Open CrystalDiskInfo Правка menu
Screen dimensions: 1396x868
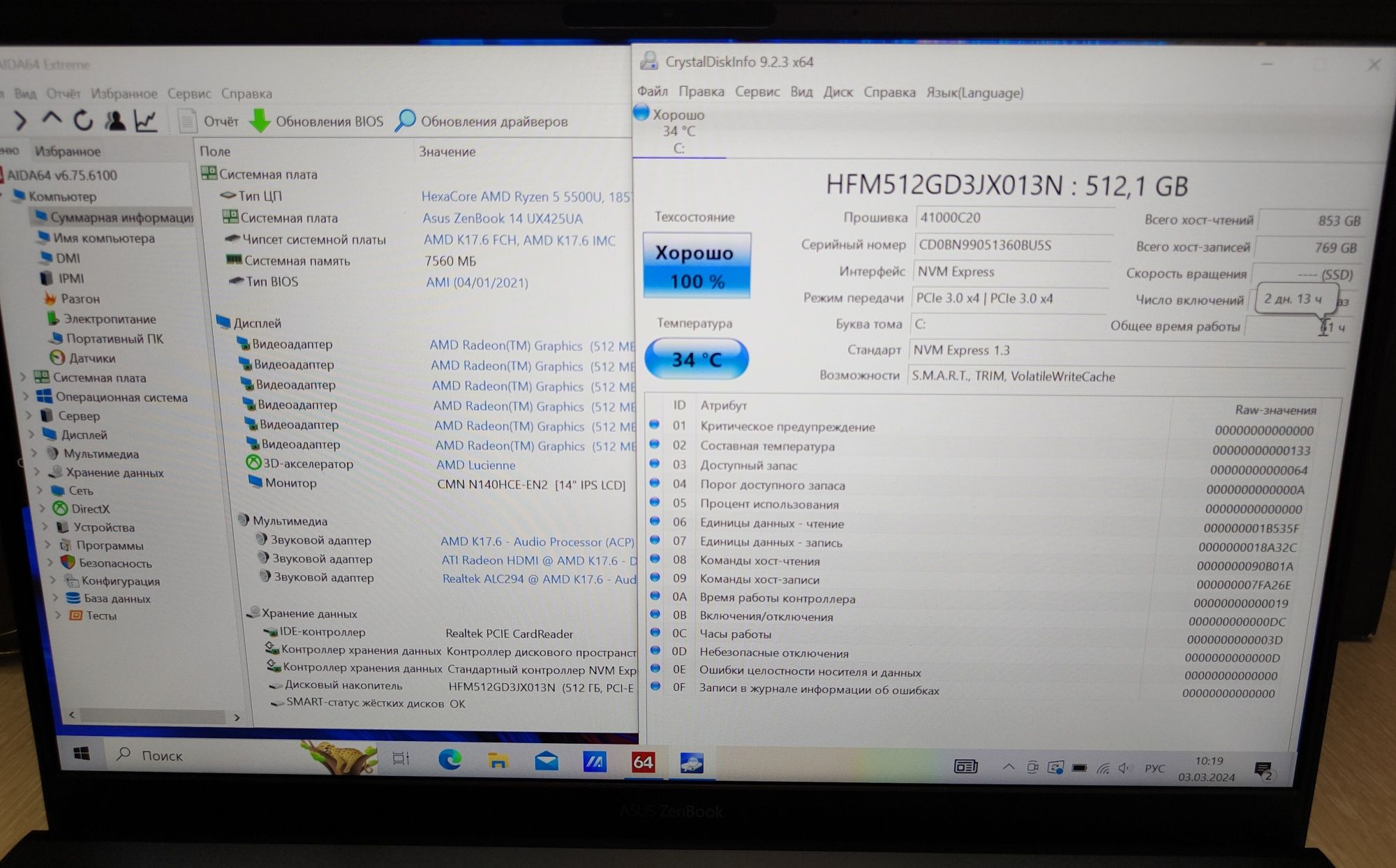(x=701, y=91)
